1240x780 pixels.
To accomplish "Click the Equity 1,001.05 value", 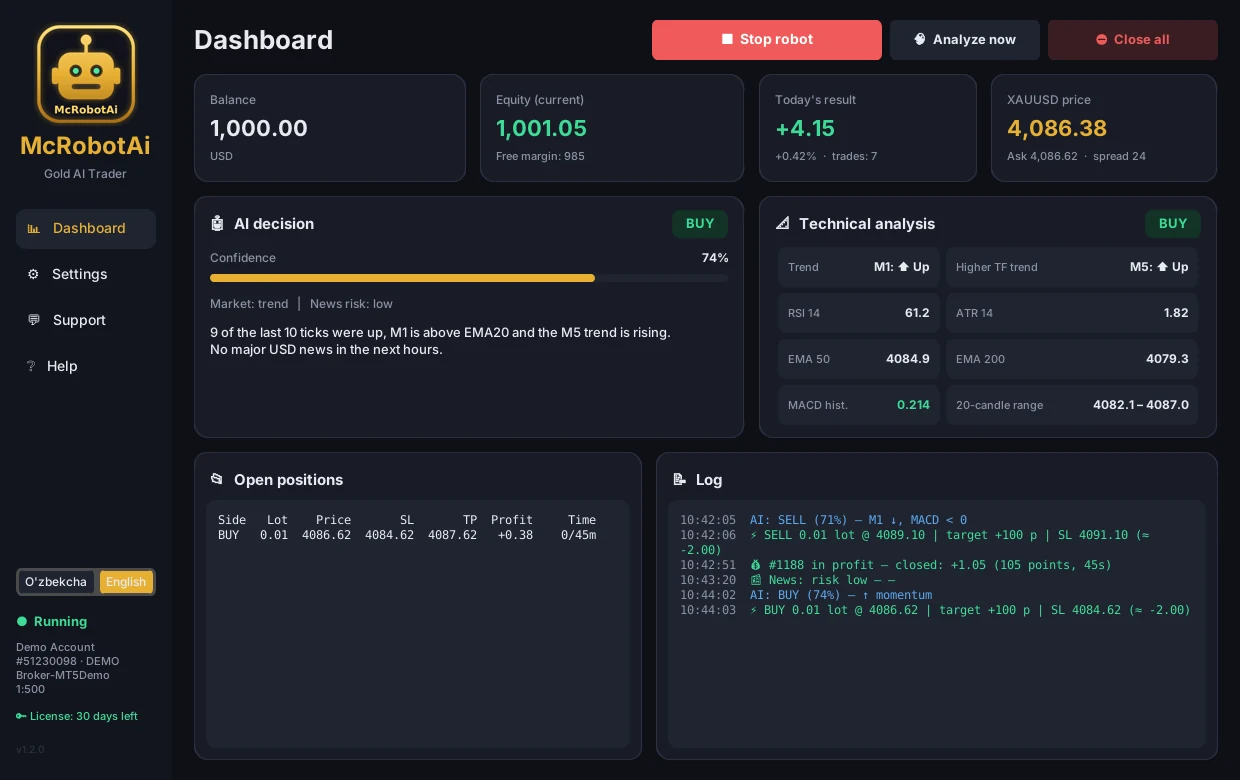I will tap(541, 128).
